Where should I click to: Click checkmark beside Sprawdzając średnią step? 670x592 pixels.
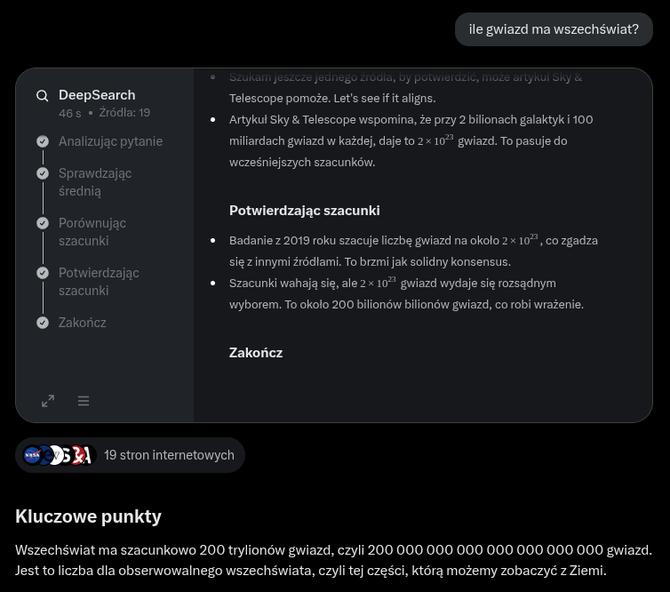(x=42, y=174)
